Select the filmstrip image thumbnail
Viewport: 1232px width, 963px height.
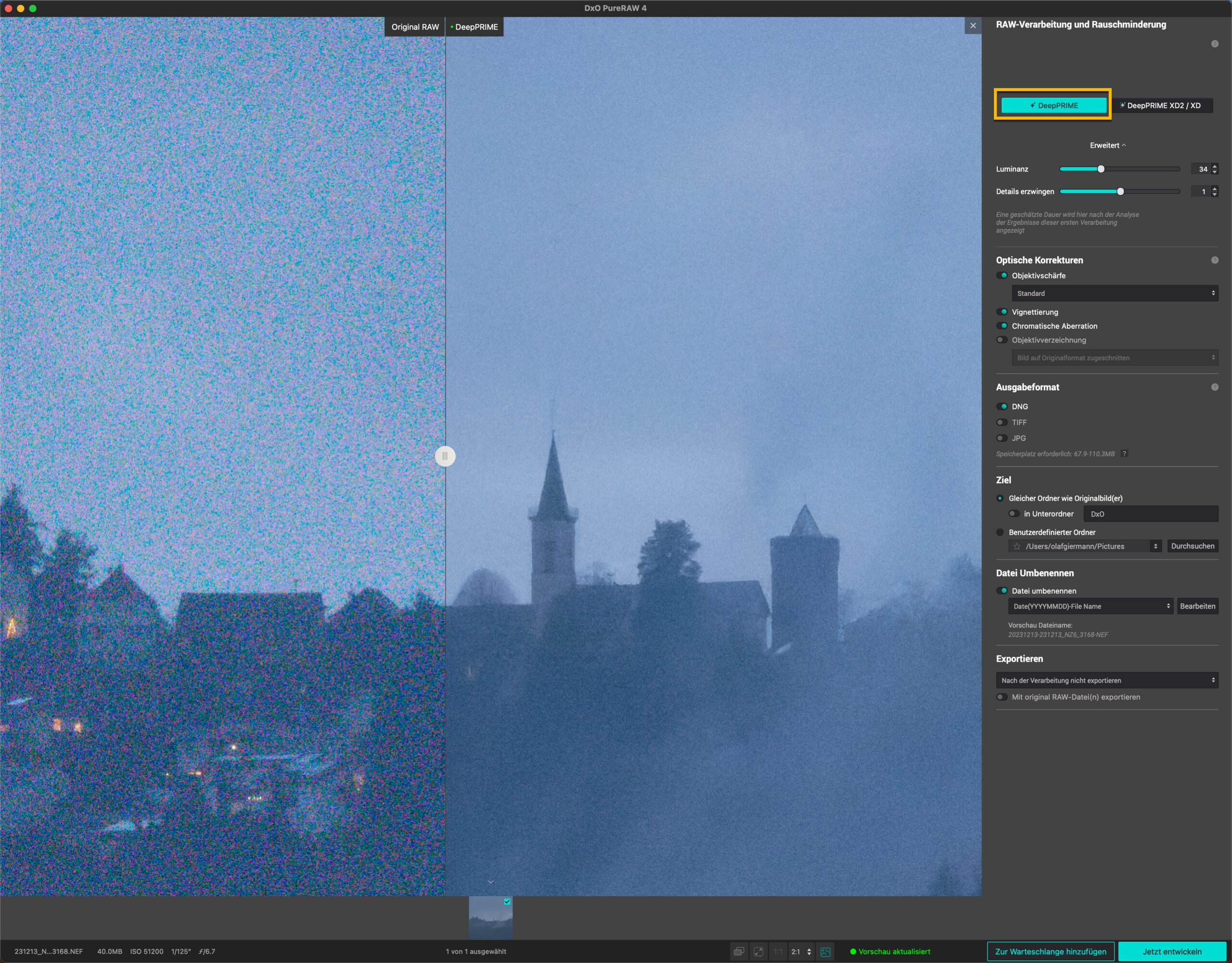click(491, 917)
